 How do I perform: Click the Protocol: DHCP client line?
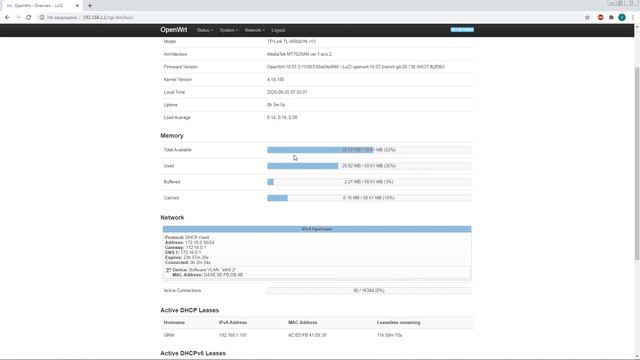click(x=187, y=237)
